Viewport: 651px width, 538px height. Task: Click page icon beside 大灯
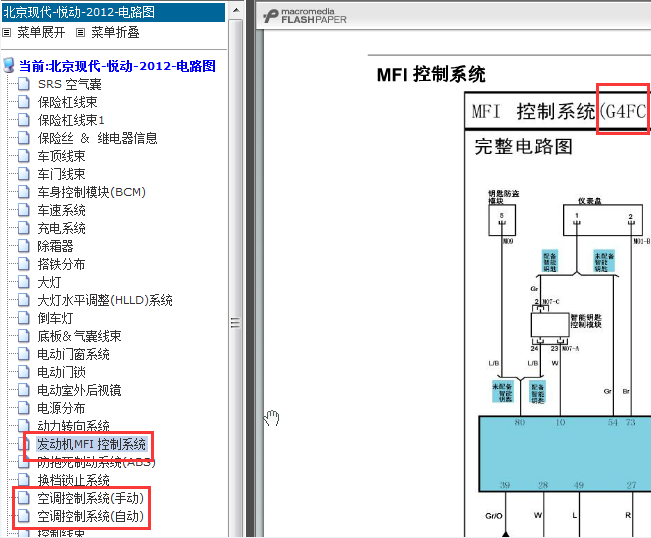(24, 281)
